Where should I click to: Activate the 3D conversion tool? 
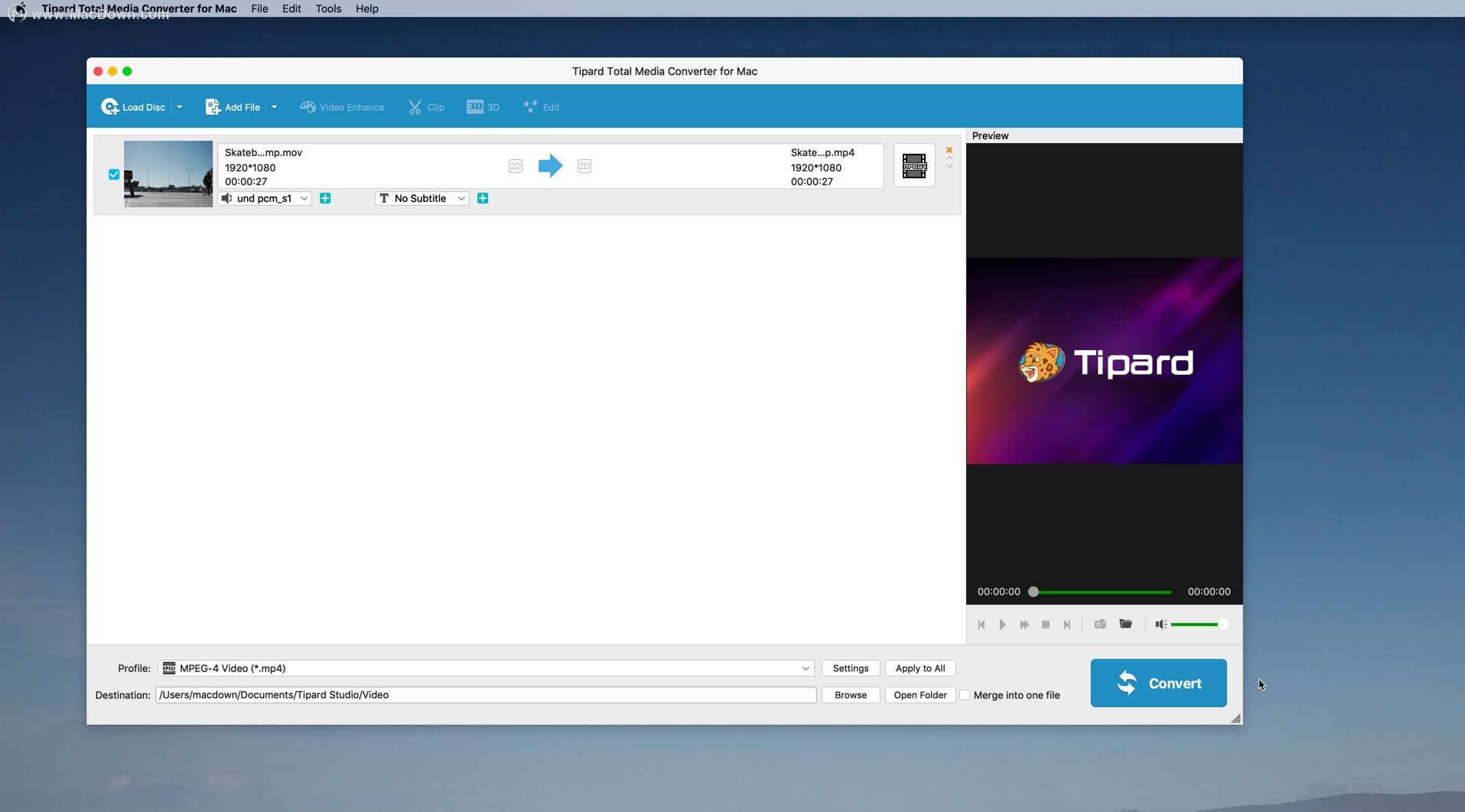coord(483,106)
